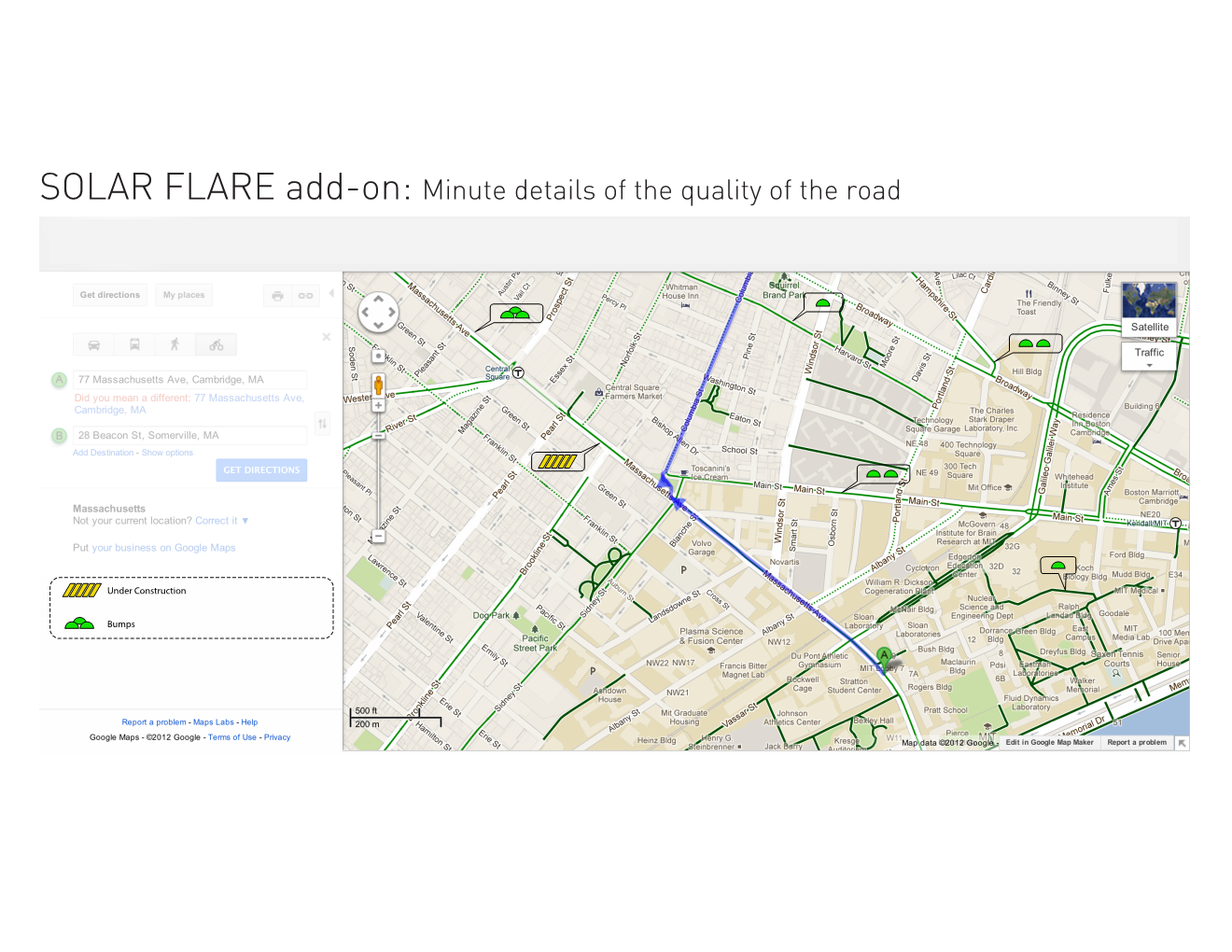The height and width of the screenshot is (952, 1232).
Task: Click the Volvo Garage label
Action: [x=702, y=548]
